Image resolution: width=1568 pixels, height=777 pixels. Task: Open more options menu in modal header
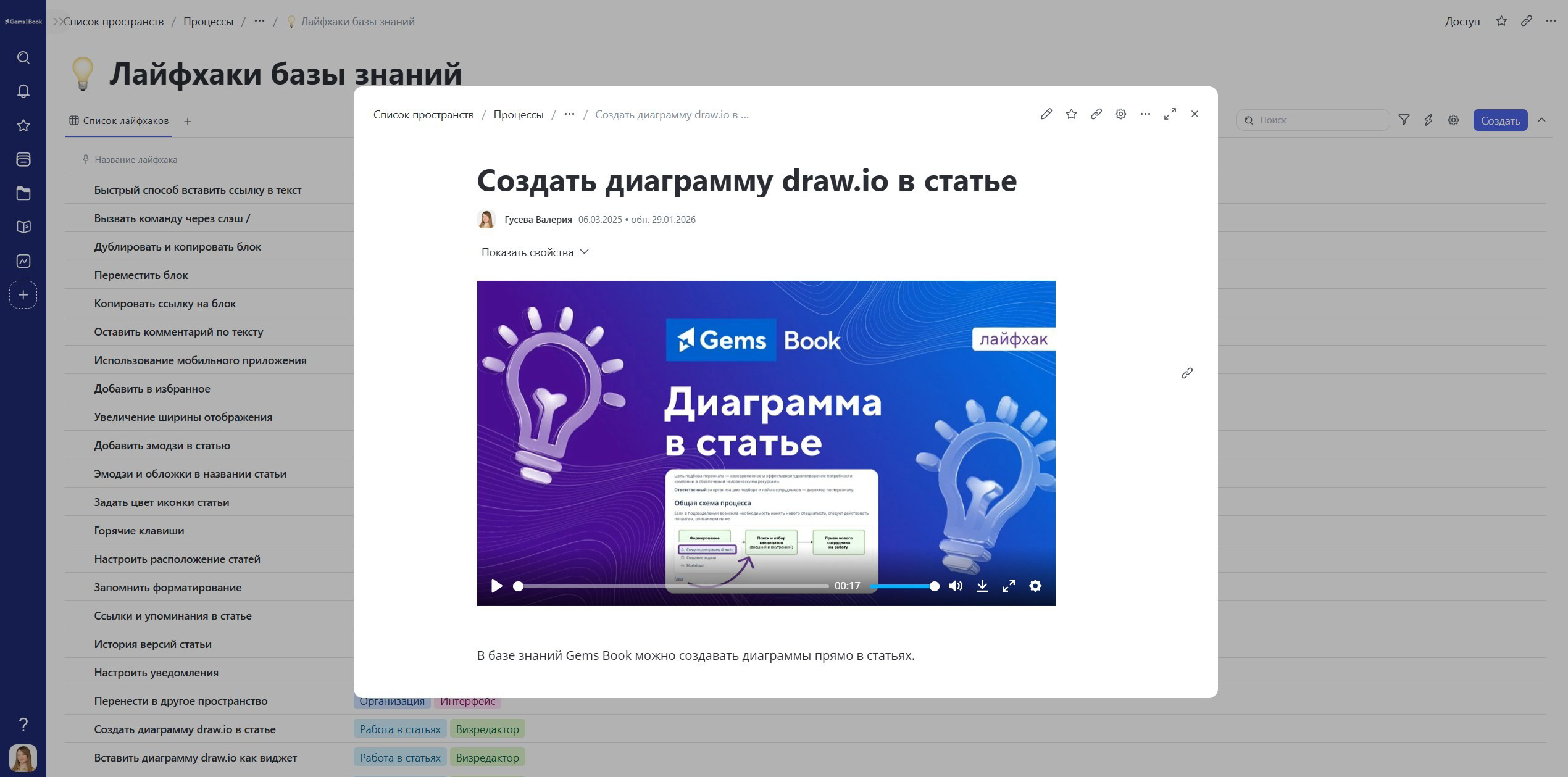pyautogui.click(x=1145, y=114)
